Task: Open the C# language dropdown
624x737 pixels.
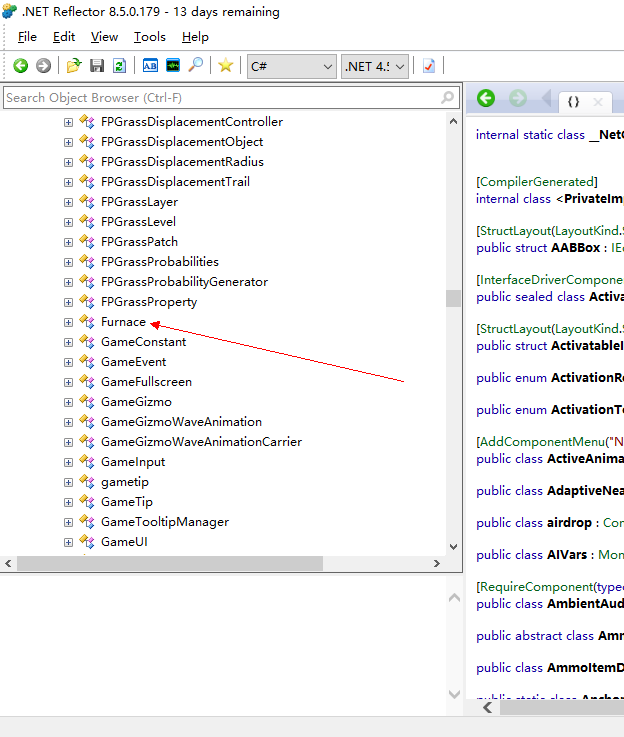Action: 292,66
